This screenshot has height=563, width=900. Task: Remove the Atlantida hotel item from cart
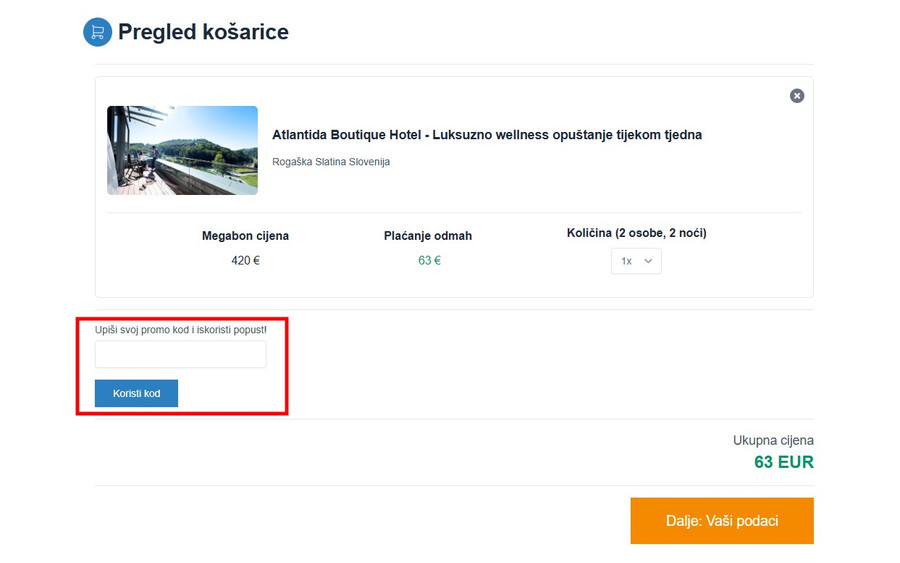[797, 96]
